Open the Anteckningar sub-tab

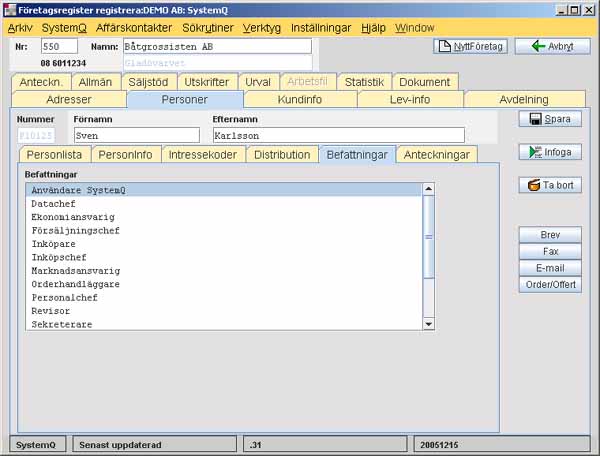coord(437,155)
